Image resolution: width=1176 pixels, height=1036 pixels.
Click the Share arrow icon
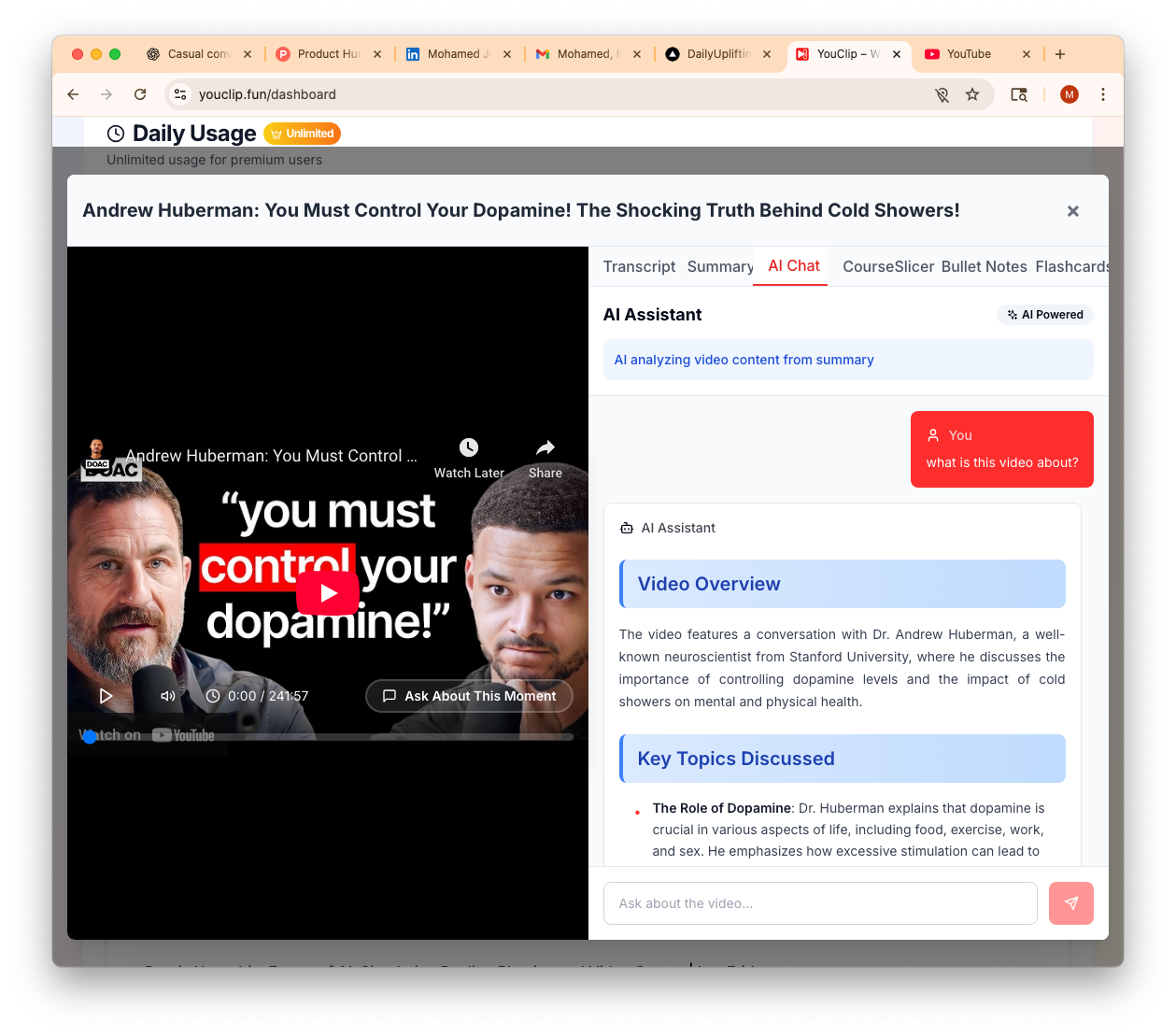545,447
